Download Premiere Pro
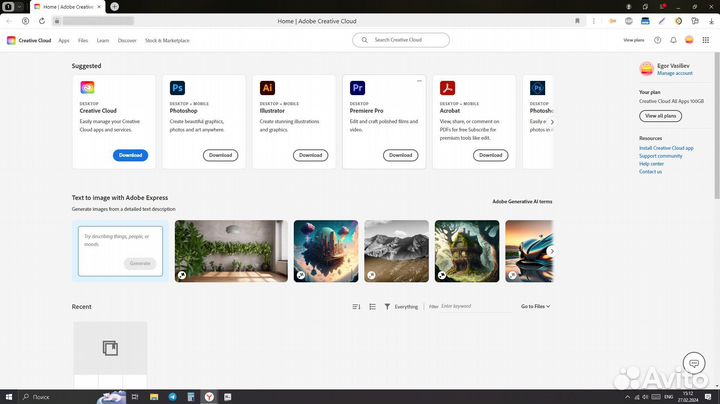 point(400,155)
